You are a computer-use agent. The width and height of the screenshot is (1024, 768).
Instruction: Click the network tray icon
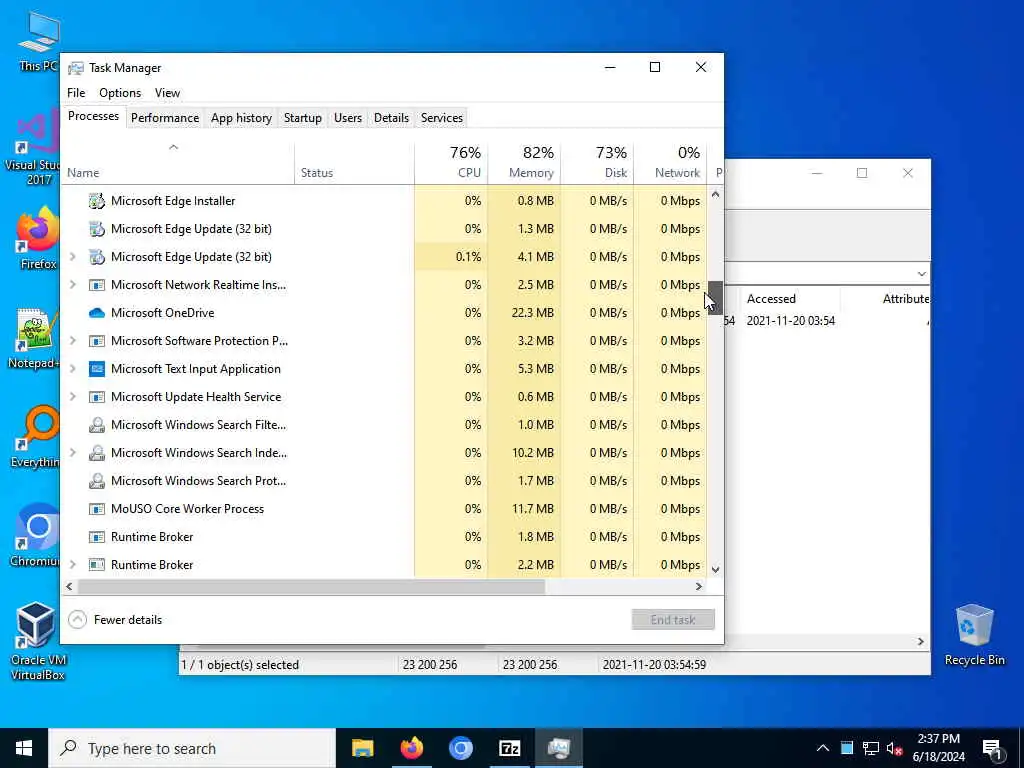coord(871,748)
